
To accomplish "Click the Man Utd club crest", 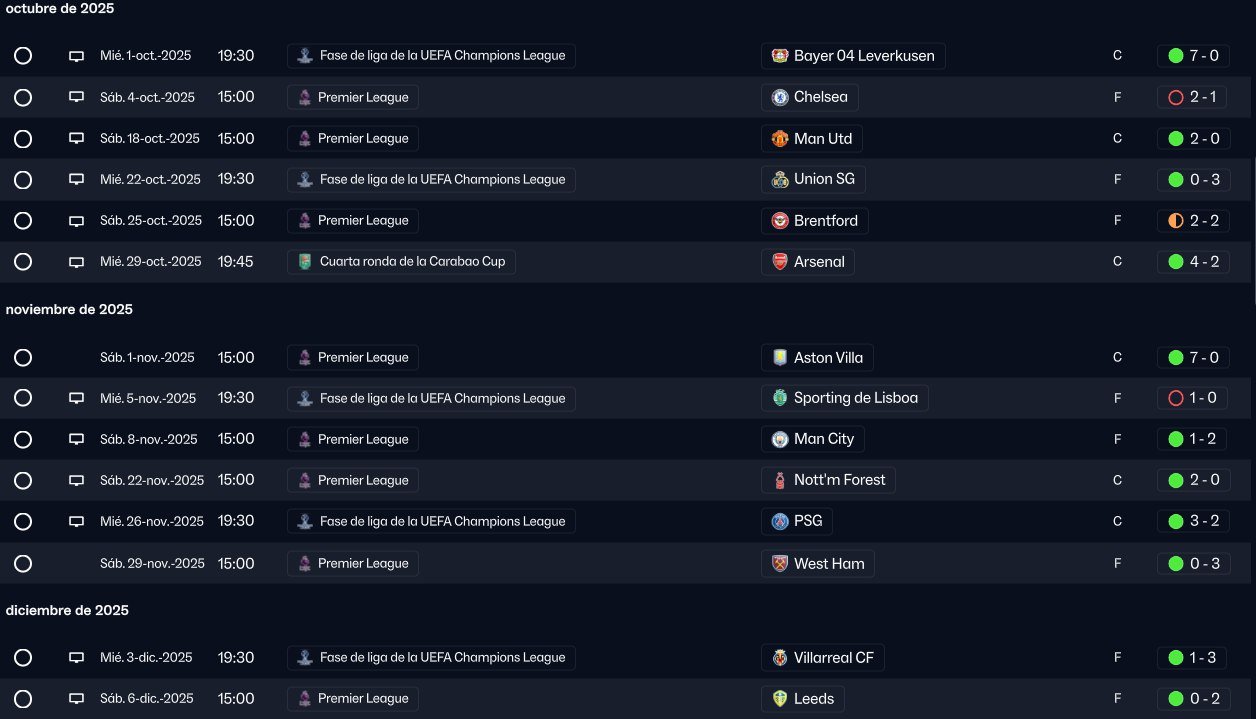I will [780, 138].
